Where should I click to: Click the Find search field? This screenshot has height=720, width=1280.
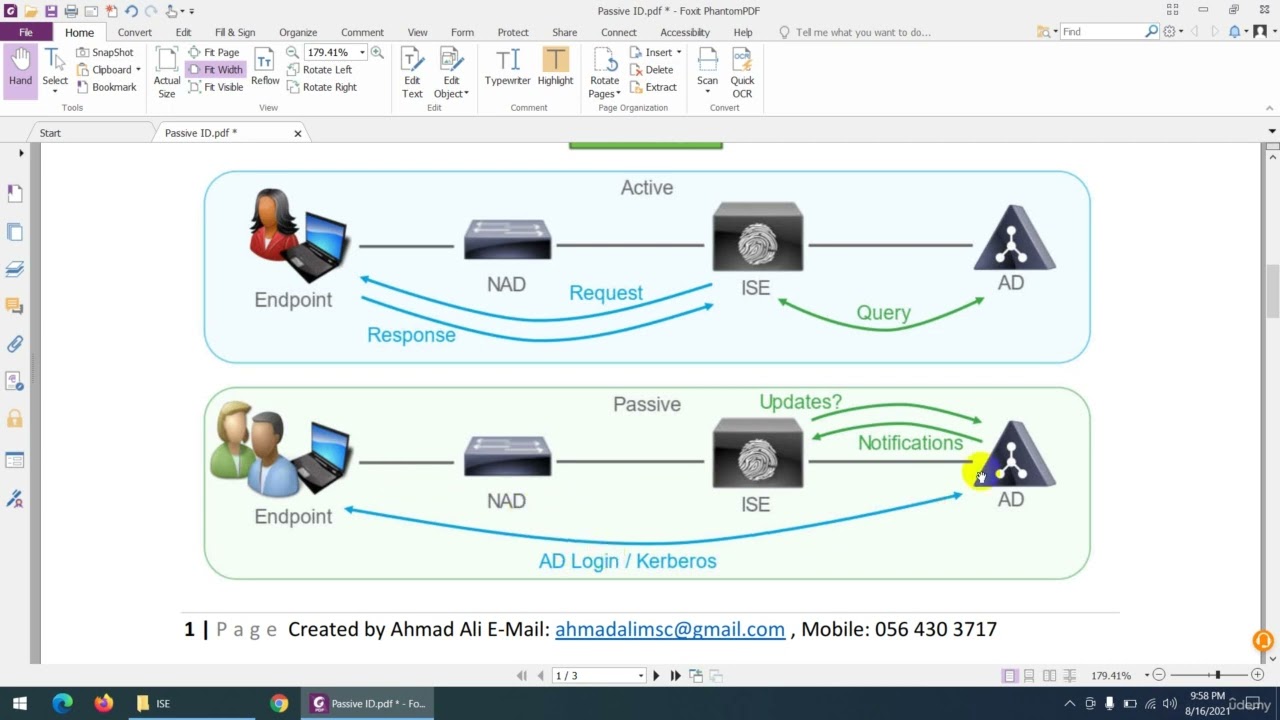[x=1101, y=32]
